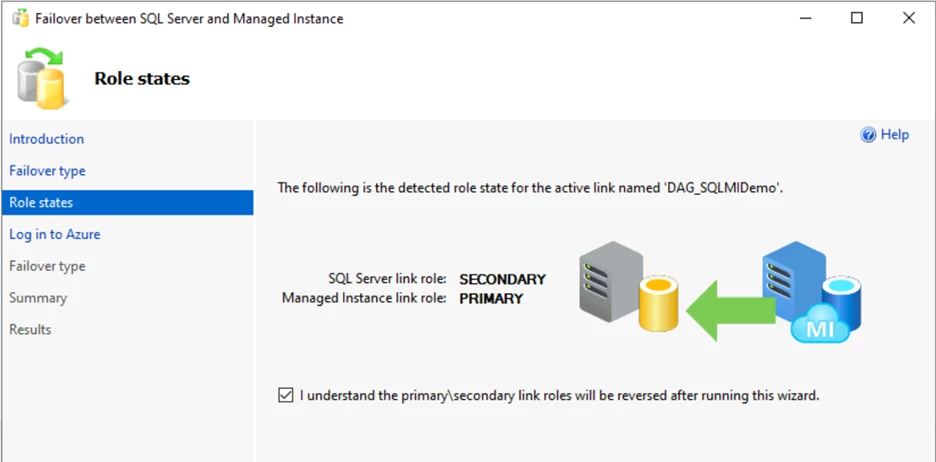Click the yellow database cylinder graphic

point(659,304)
